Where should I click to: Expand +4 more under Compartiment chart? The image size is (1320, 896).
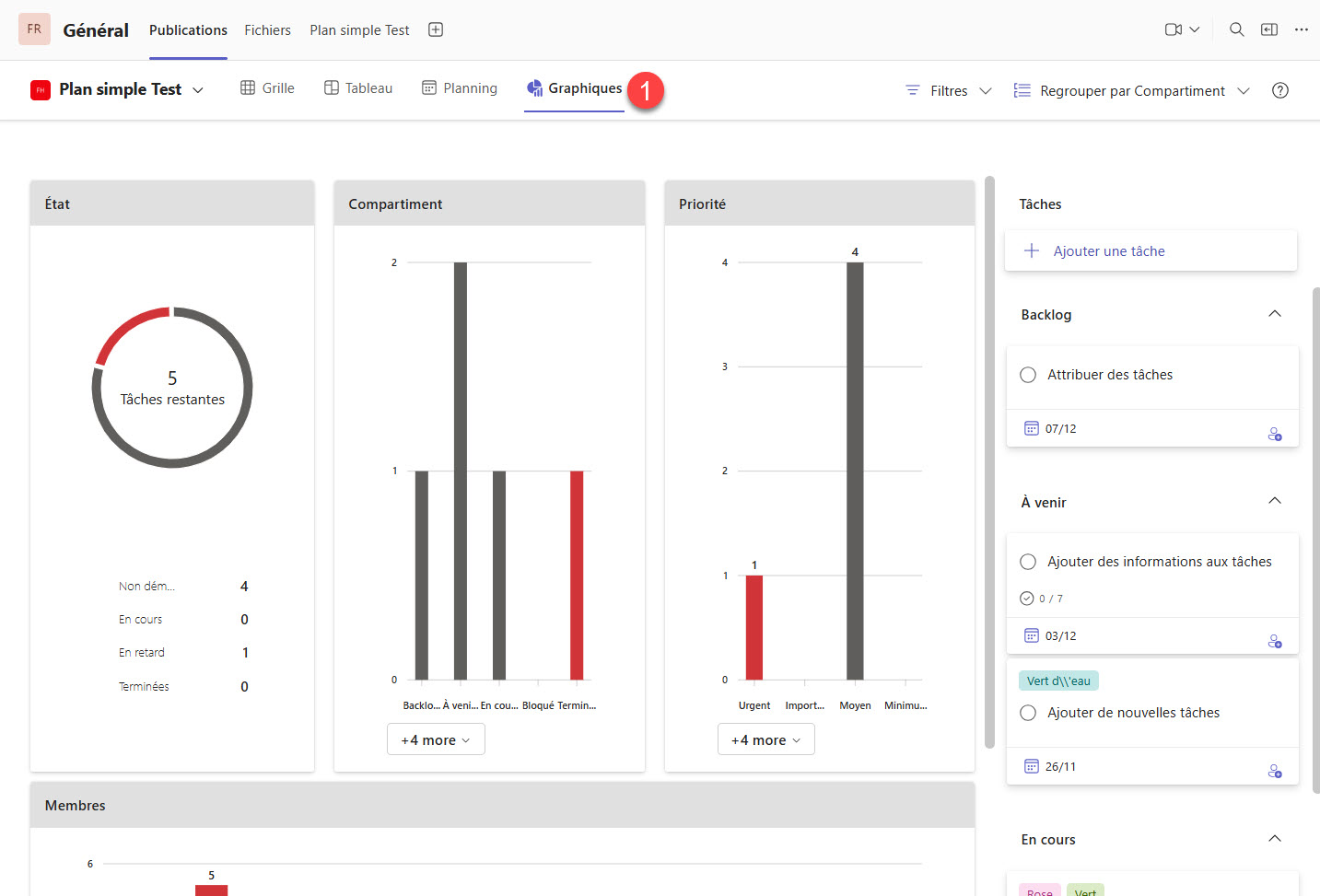(436, 739)
